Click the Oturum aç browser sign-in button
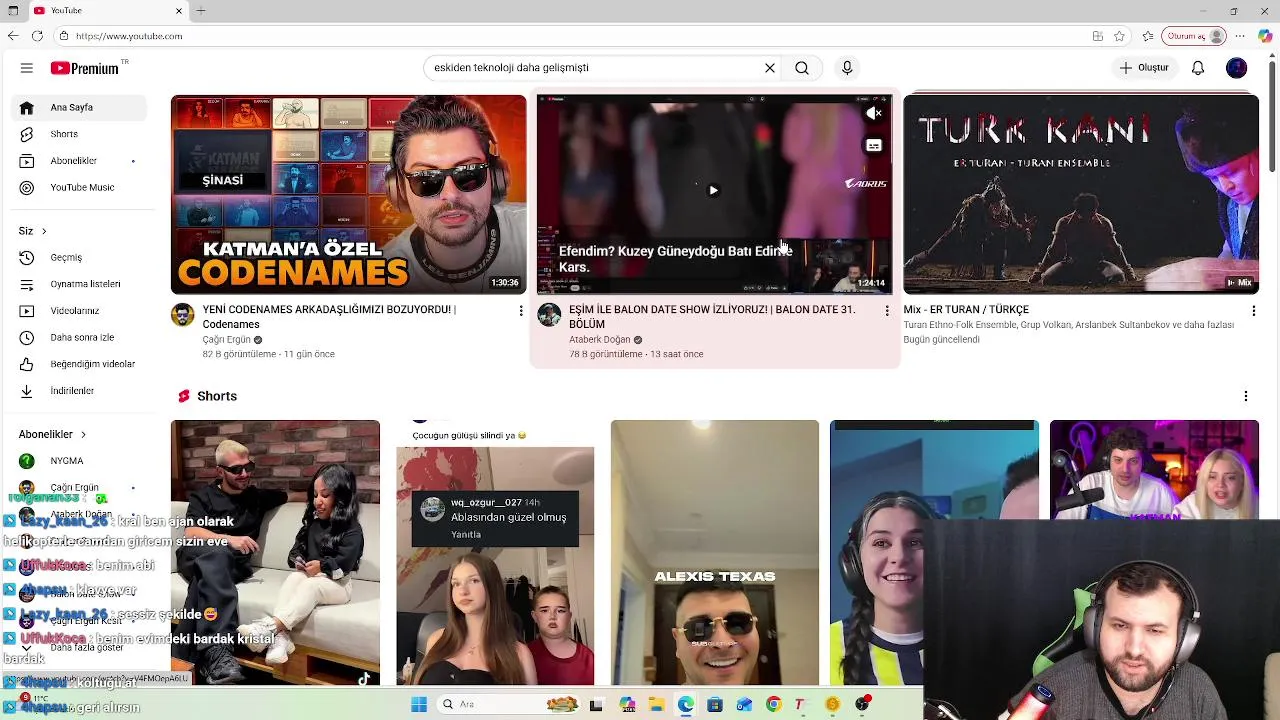This screenshot has width=1280, height=720. [x=1195, y=36]
